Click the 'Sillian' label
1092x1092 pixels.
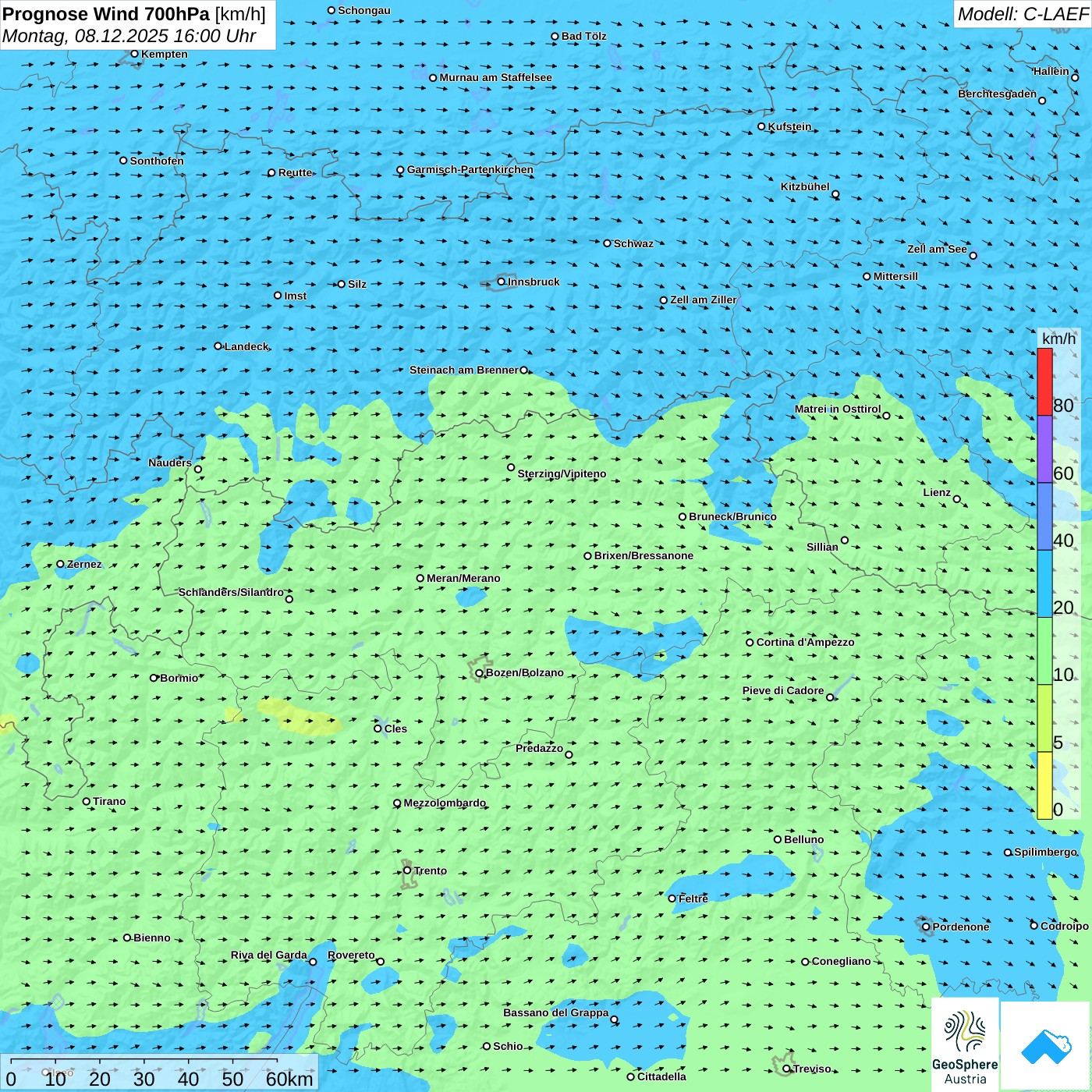click(822, 547)
